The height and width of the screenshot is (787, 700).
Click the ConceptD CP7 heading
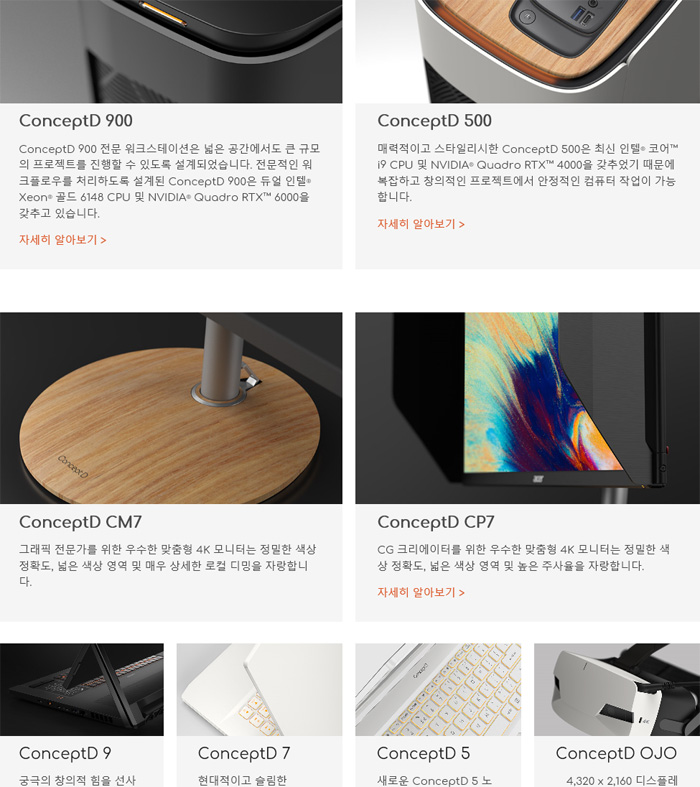tap(436, 522)
